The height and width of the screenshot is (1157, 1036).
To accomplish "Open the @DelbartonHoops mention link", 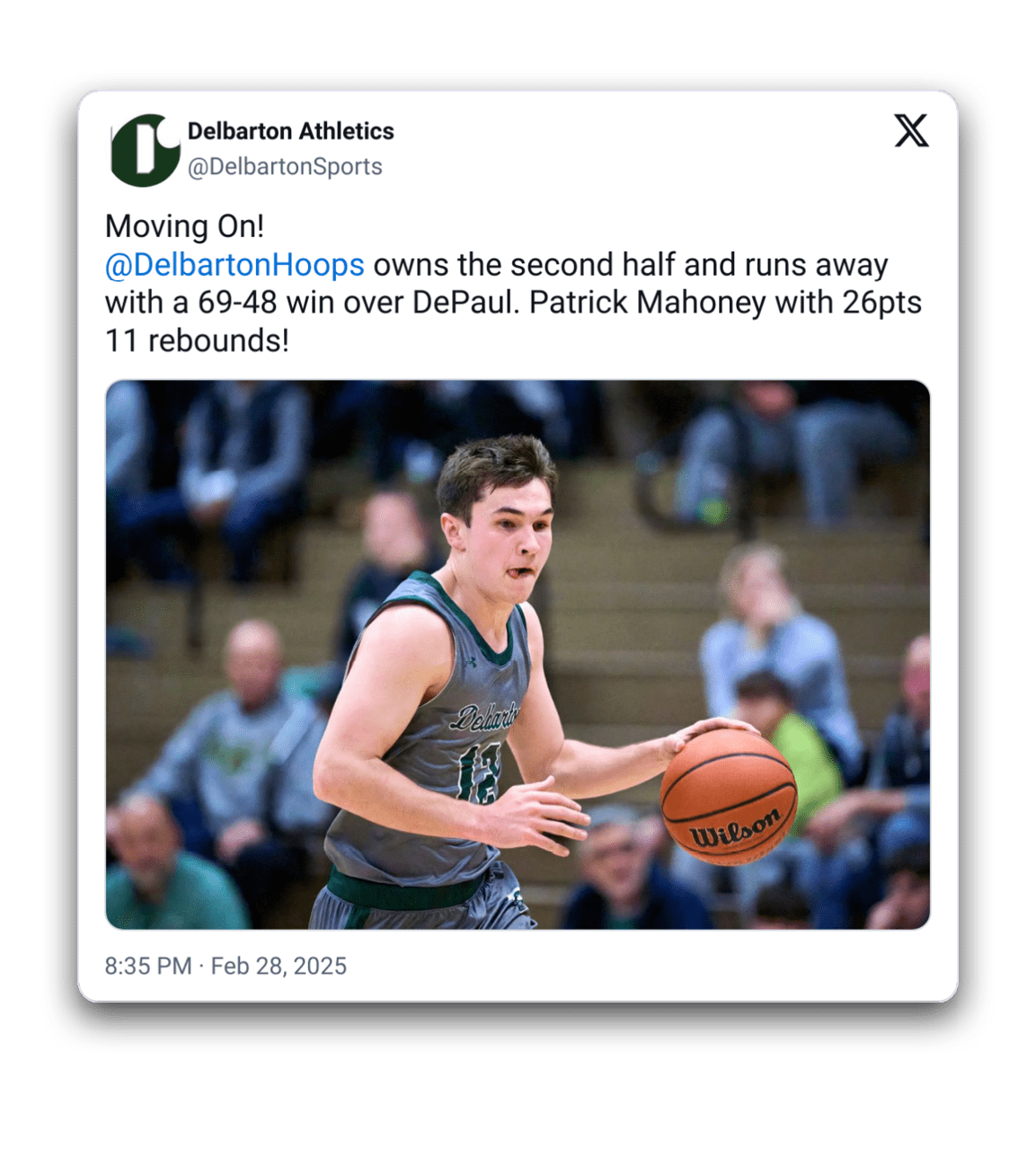I will [235, 265].
